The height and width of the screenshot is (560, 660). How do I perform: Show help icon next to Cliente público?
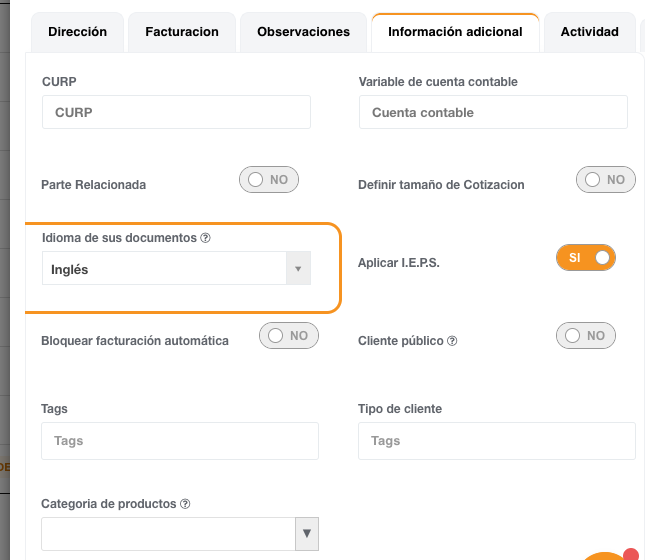click(452, 341)
